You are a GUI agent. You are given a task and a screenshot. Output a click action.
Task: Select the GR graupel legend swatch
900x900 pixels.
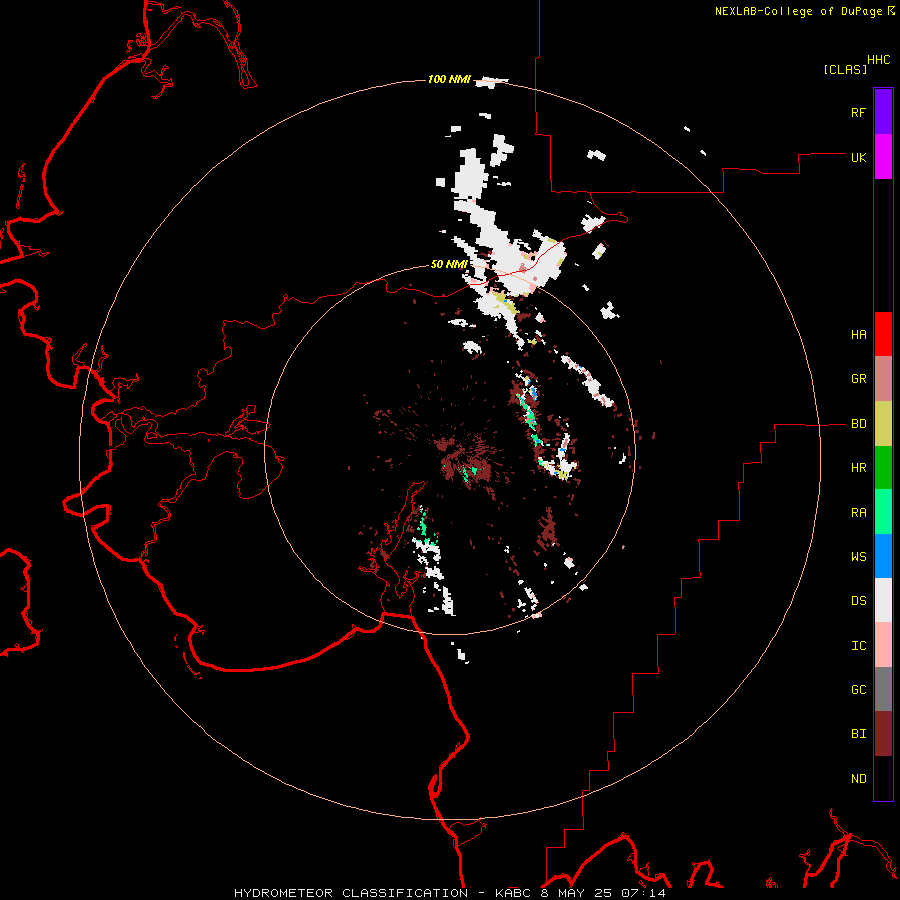pos(883,379)
